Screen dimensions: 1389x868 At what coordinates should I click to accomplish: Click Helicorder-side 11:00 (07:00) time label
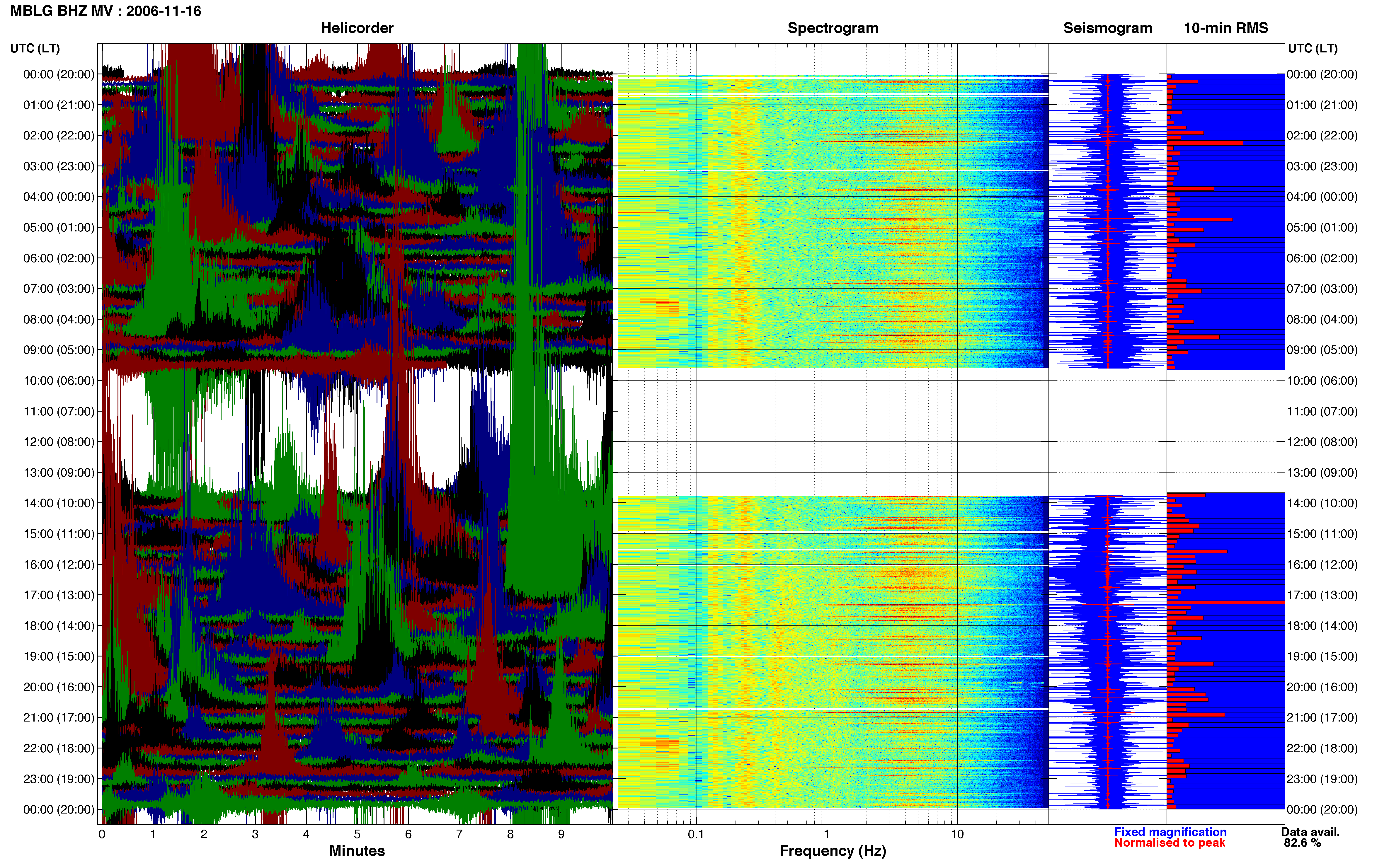[x=59, y=412]
